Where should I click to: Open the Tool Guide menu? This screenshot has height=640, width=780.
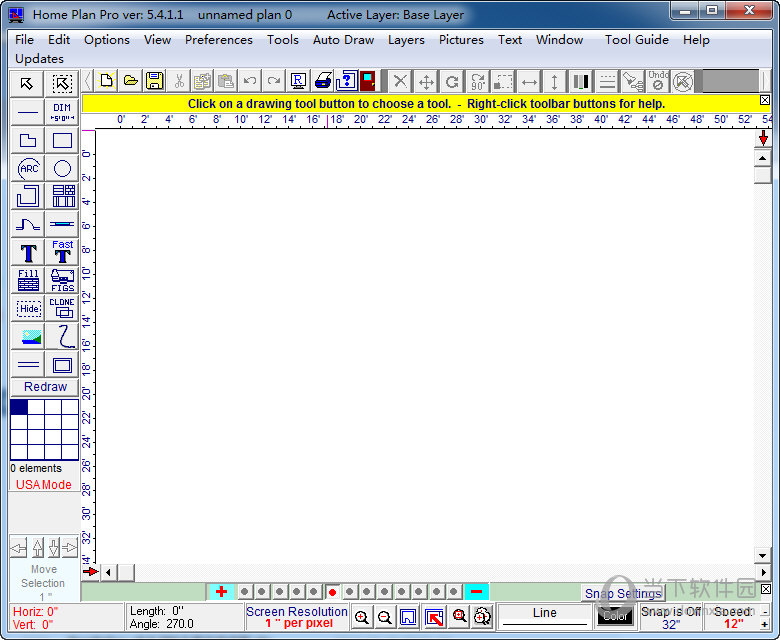[x=637, y=40]
